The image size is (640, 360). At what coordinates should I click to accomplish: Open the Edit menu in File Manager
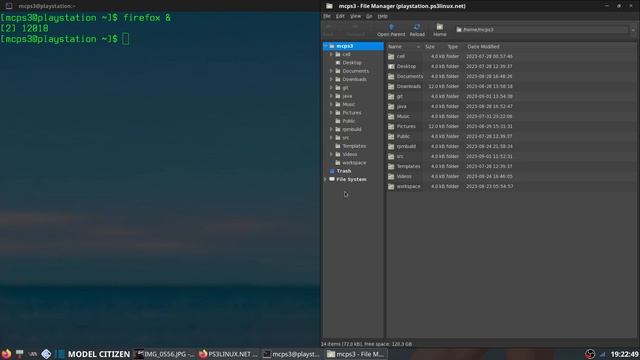click(x=340, y=16)
